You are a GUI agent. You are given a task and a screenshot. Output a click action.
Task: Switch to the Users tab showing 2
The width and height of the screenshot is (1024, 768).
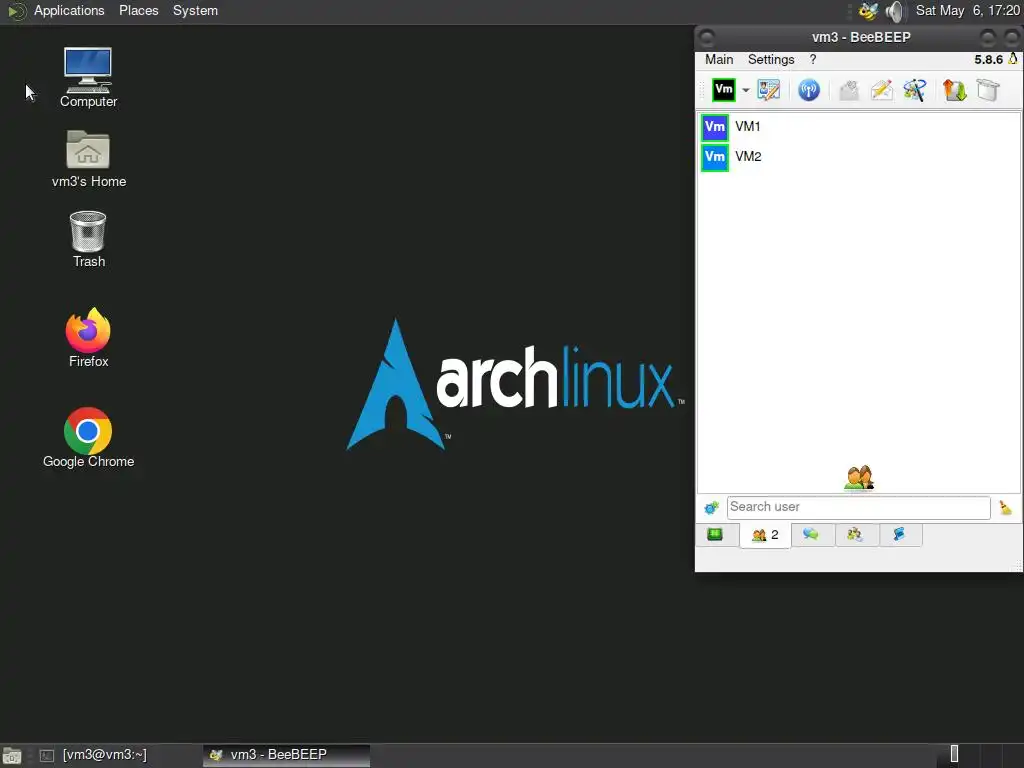[765, 536]
